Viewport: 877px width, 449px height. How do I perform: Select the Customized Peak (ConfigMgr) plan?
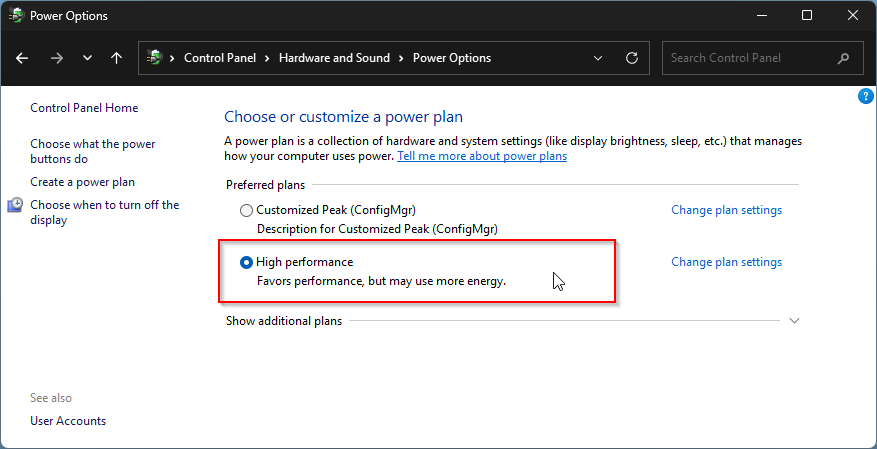(247, 211)
